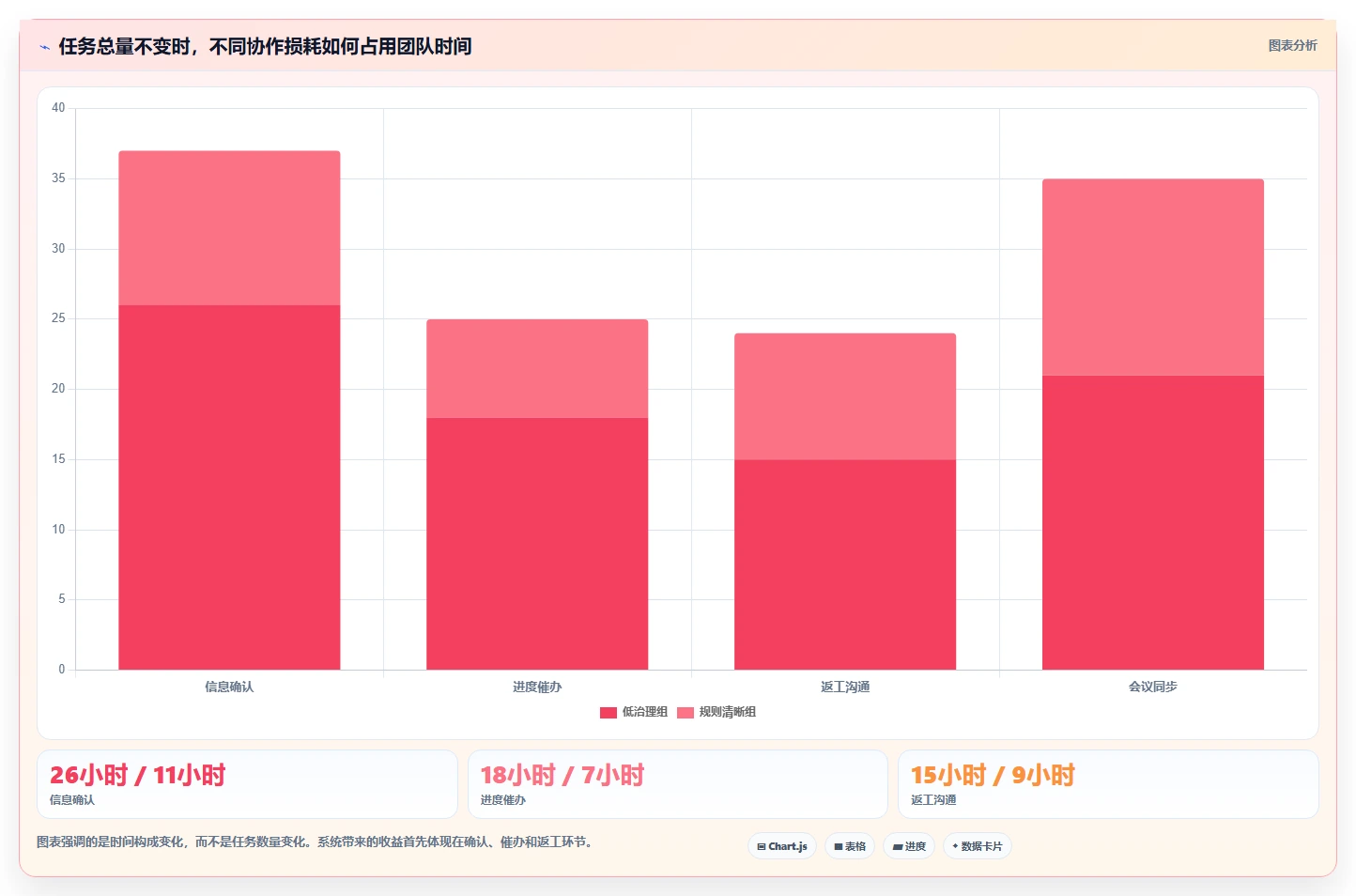Image resolution: width=1356 pixels, height=896 pixels.
Task: Click the 40 y-axis tick label
Action: [x=58, y=108]
